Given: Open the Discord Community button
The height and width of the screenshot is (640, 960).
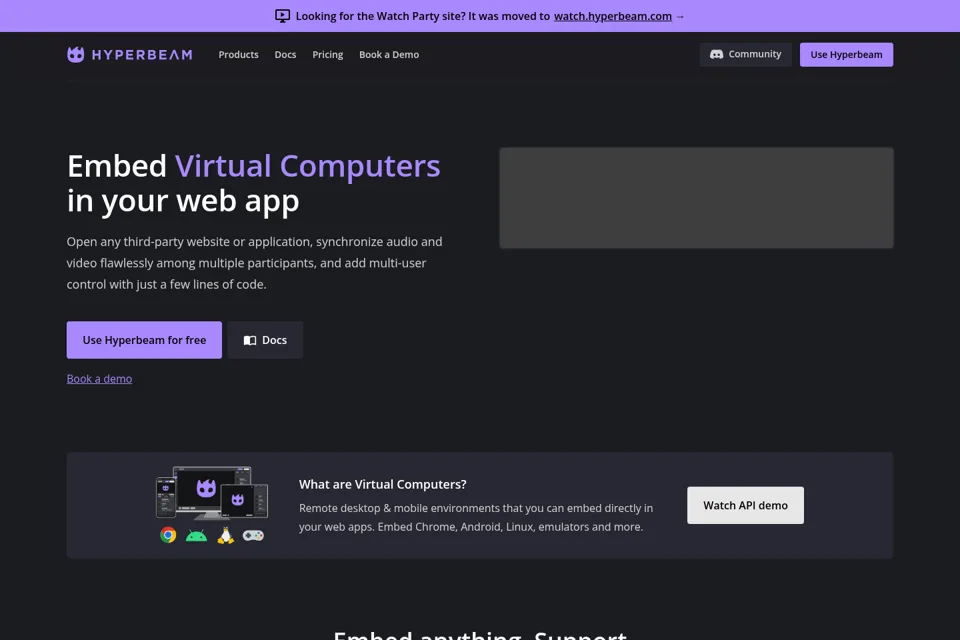Looking at the screenshot, I should click(x=745, y=55).
